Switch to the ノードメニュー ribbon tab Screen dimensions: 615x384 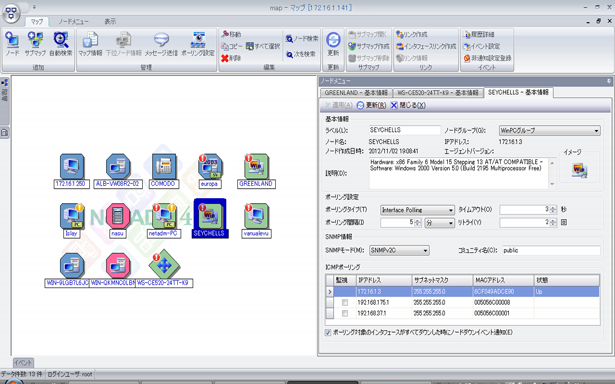(73, 22)
